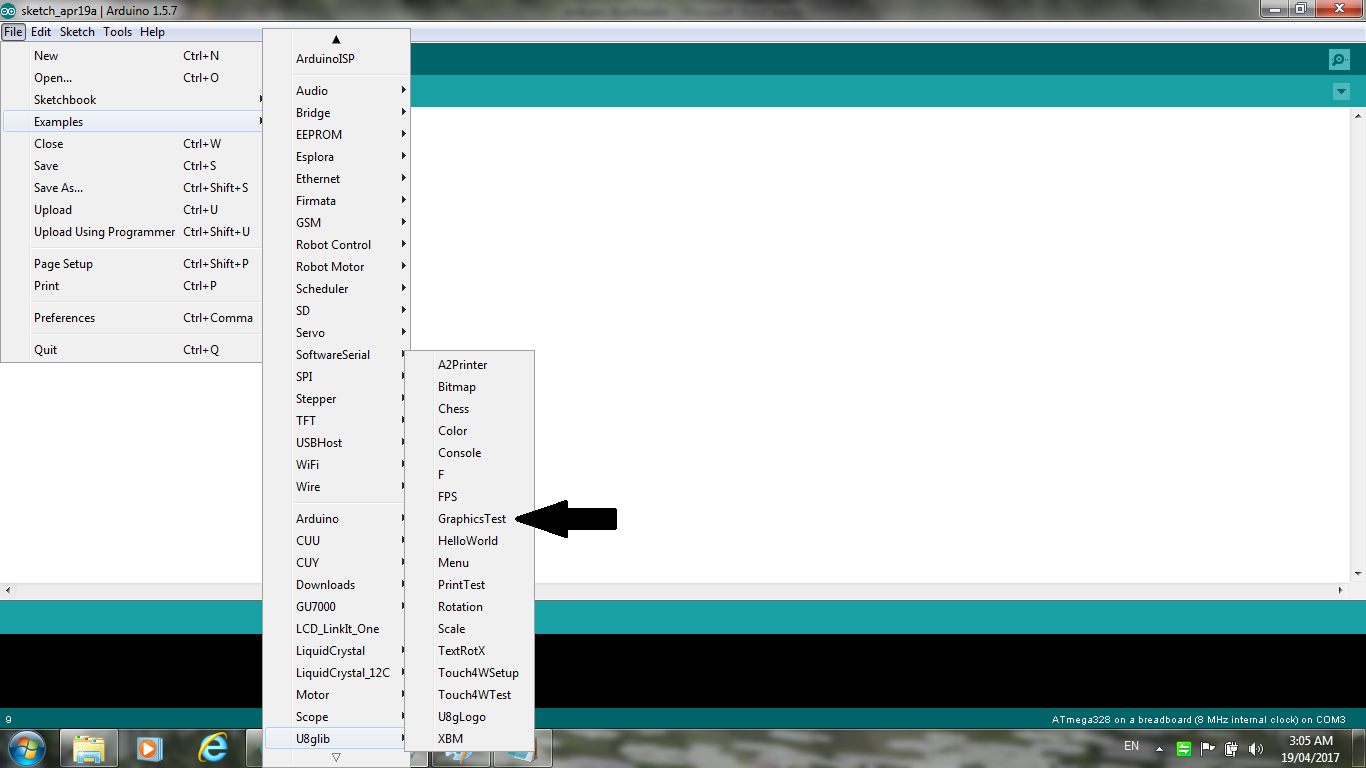Open the Start menu orb
Screen dimensions: 1366x768
pyautogui.click(x=27, y=748)
